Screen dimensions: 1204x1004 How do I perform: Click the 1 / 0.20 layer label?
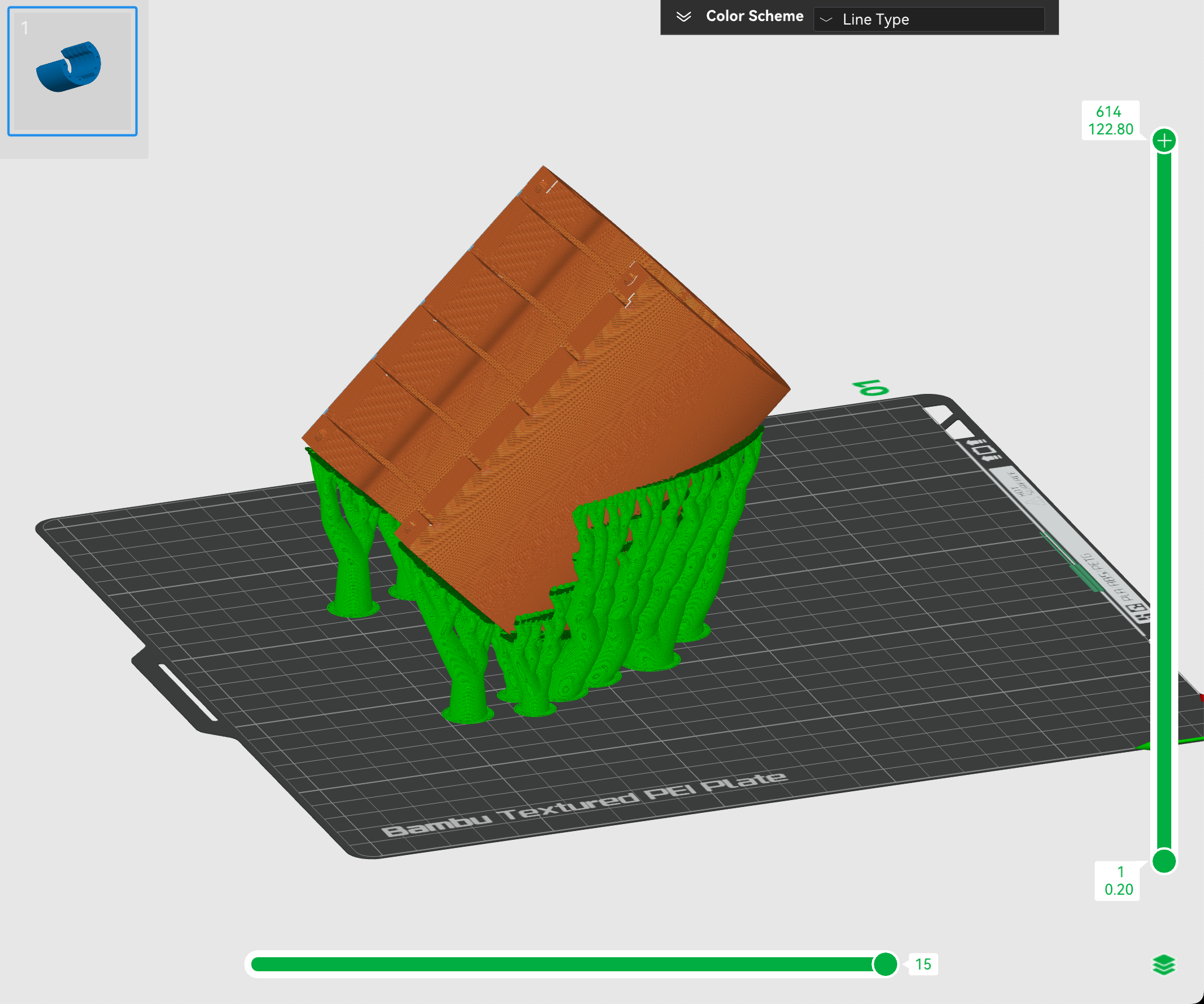[1118, 880]
